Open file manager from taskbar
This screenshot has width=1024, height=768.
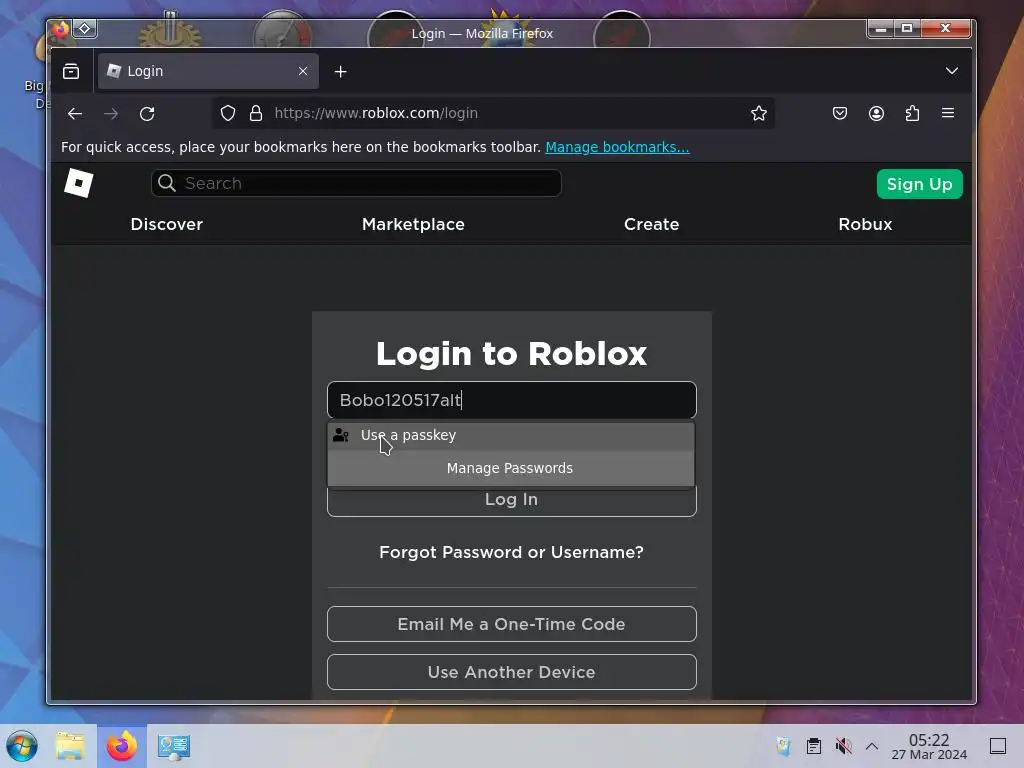point(71,746)
